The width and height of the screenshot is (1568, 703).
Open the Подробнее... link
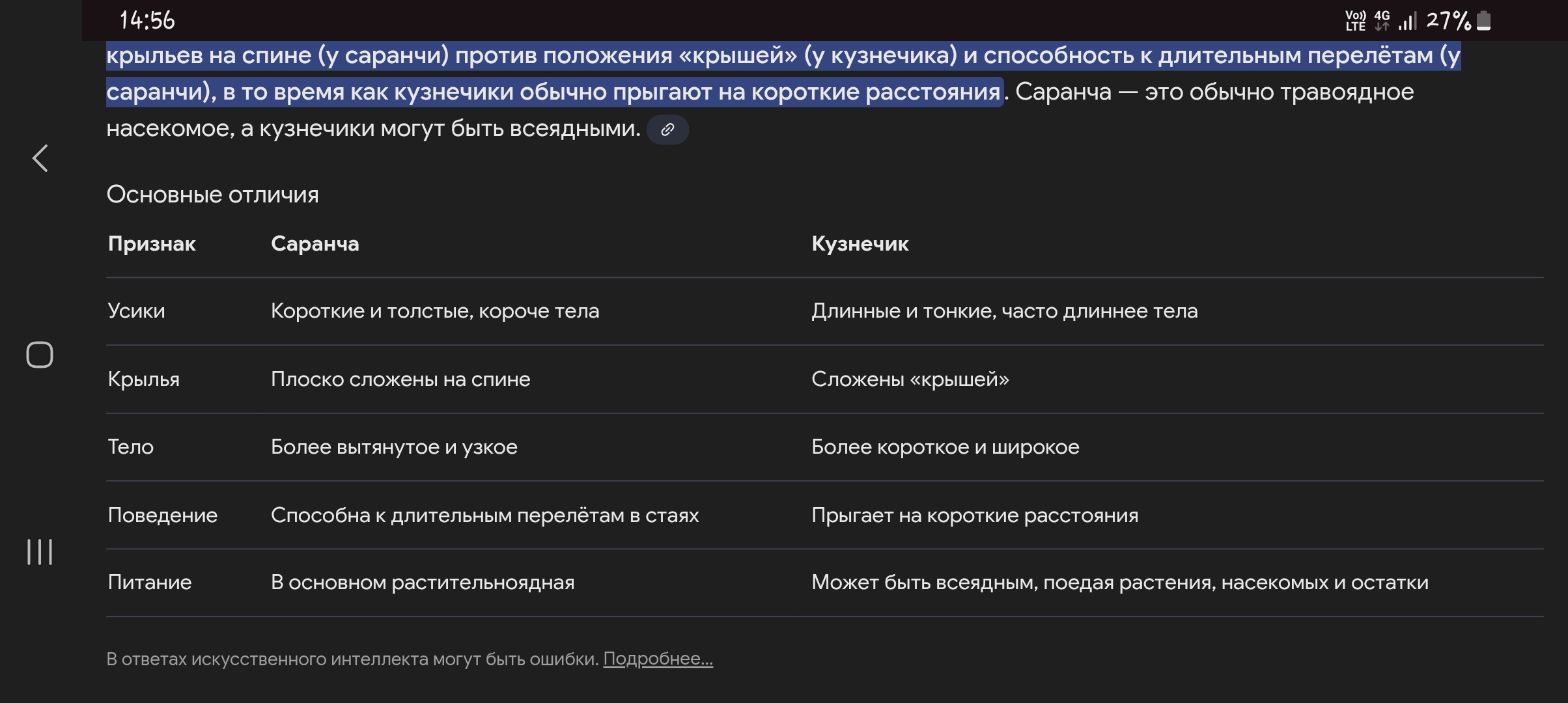658,659
